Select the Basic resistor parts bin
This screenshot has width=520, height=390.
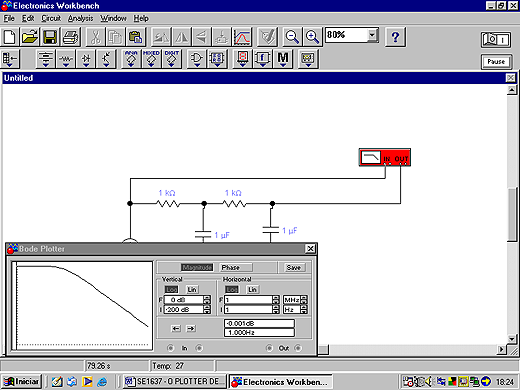[66, 59]
